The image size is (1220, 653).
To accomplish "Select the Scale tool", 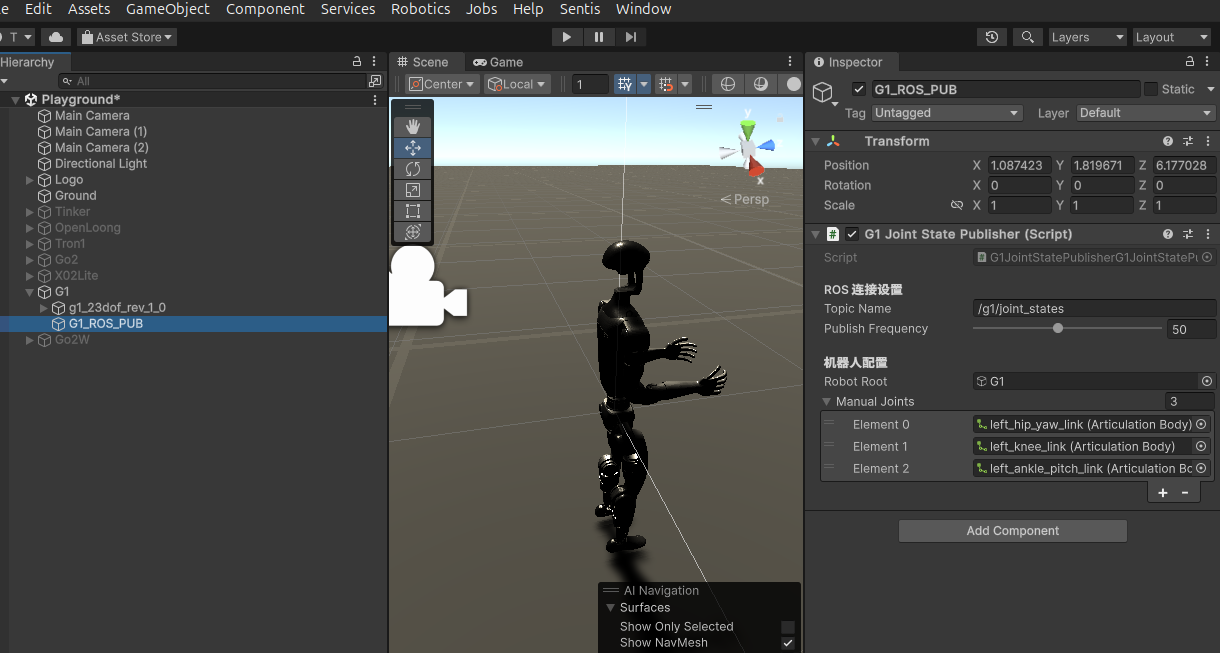I will pyautogui.click(x=413, y=190).
